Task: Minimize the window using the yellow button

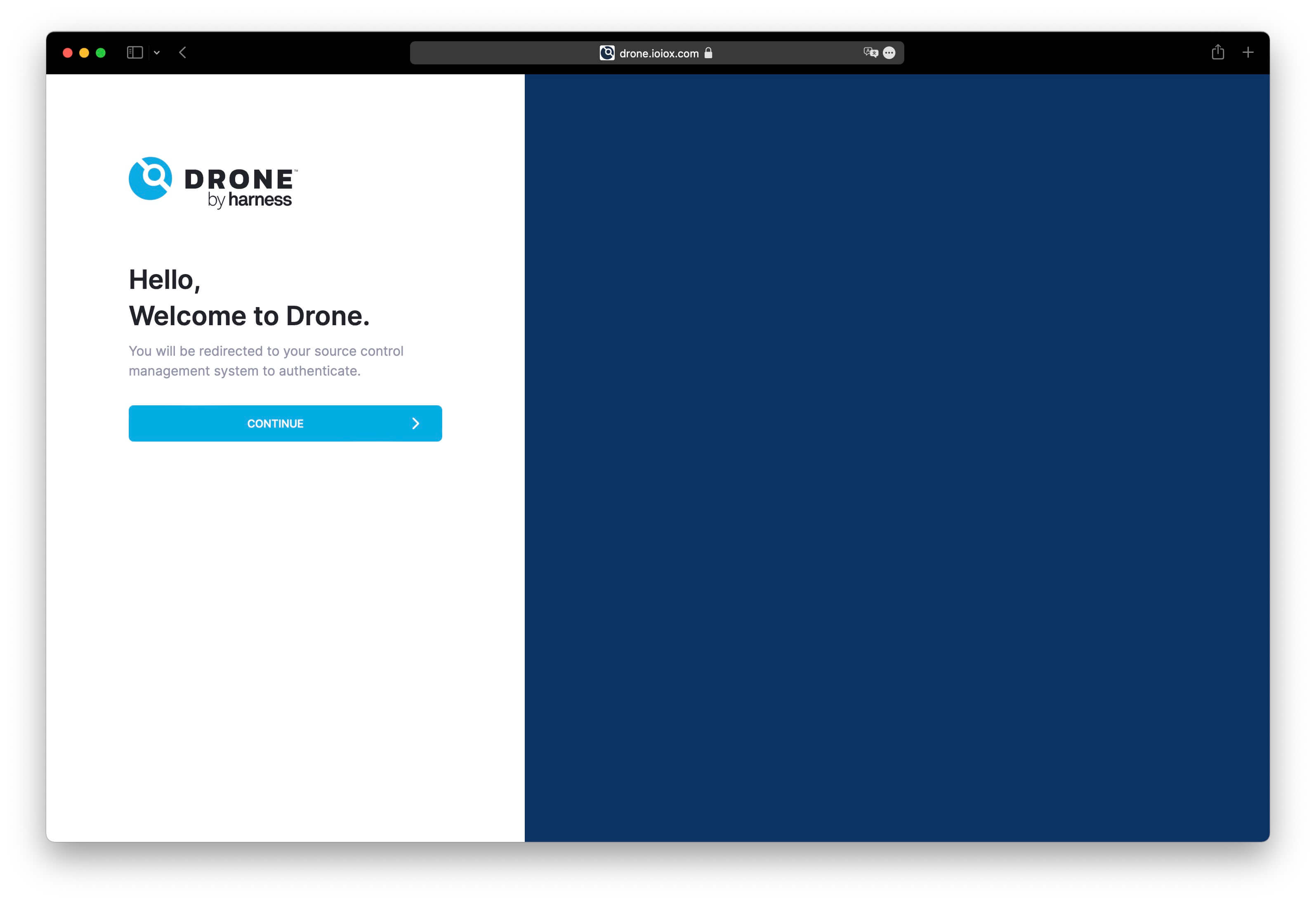Action: point(85,53)
